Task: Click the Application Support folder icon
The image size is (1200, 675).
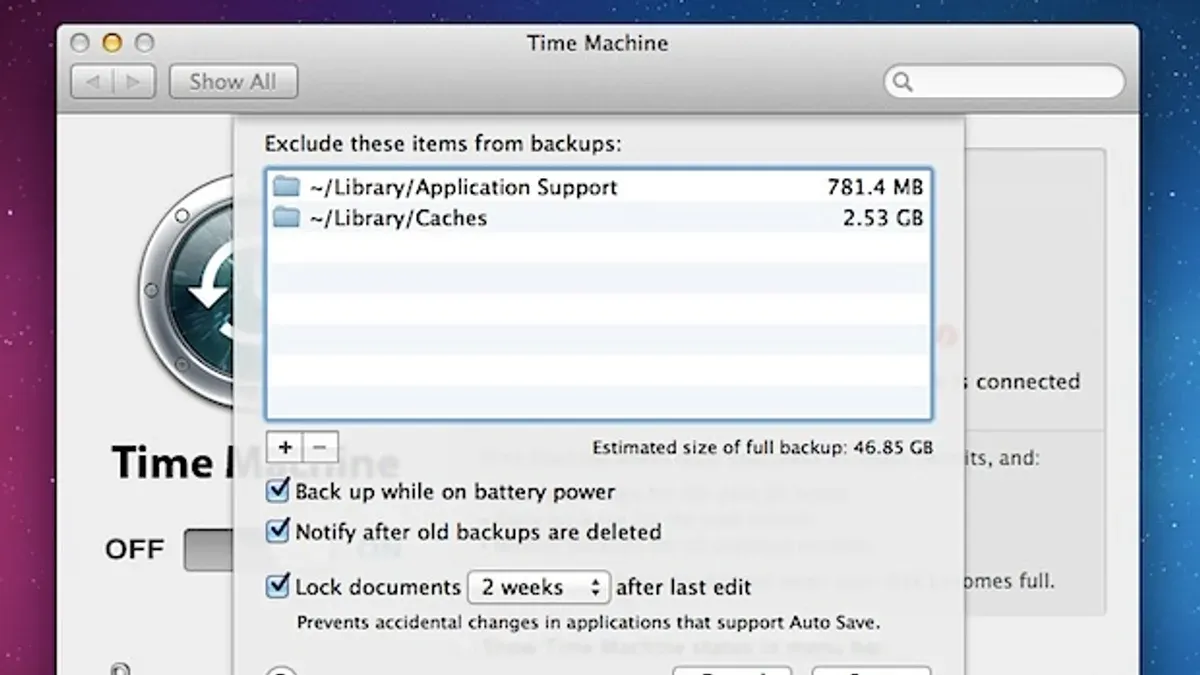Action: click(x=287, y=187)
